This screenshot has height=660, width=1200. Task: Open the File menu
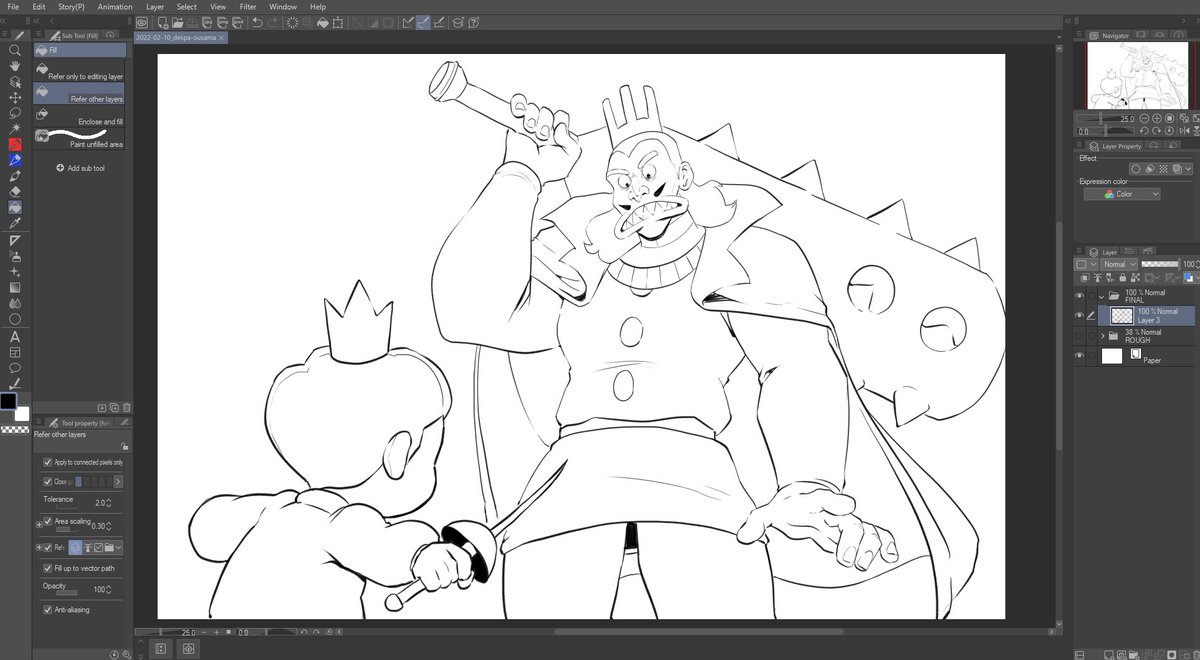13,6
